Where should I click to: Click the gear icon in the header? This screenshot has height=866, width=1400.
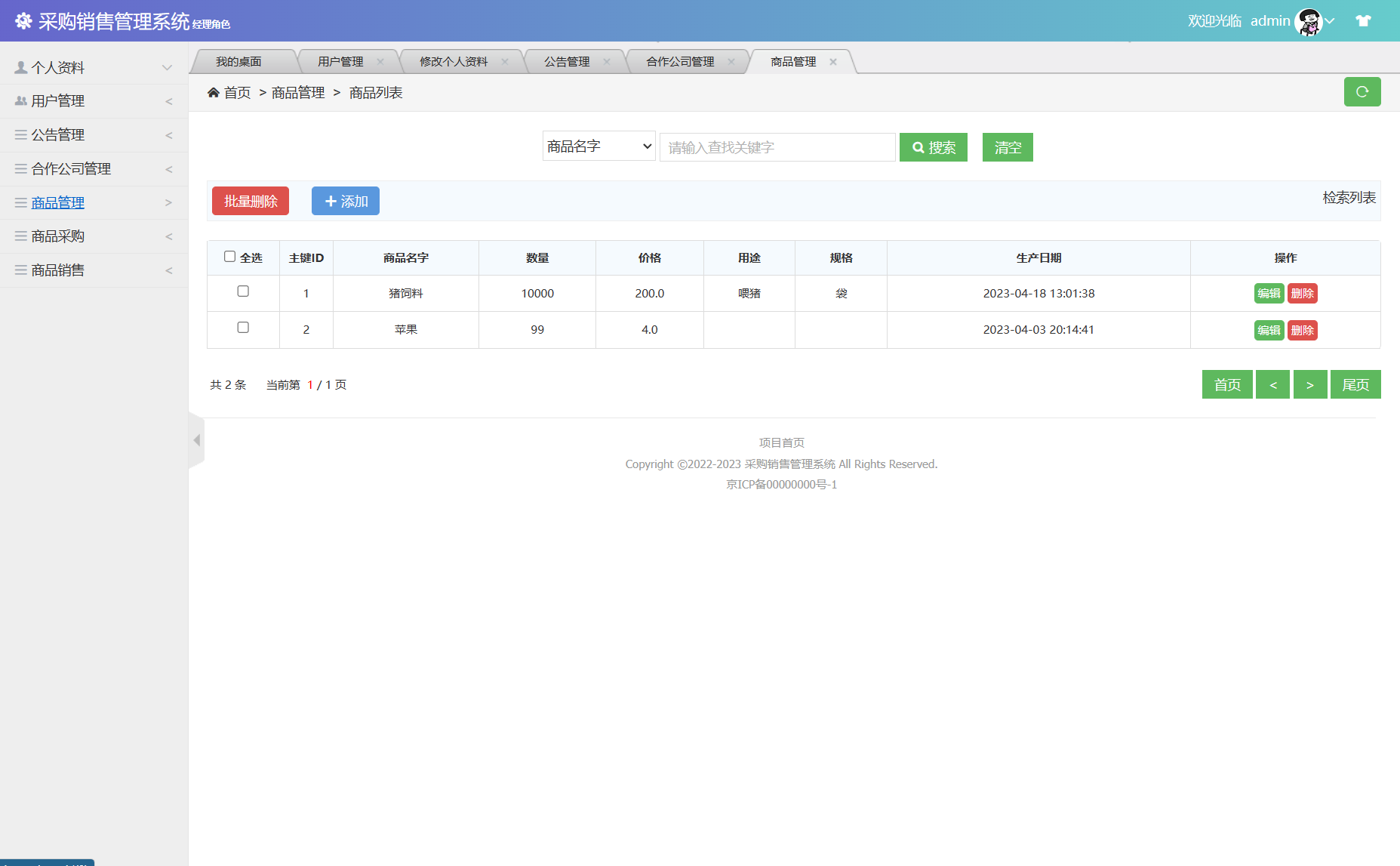[x=23, y=20]
